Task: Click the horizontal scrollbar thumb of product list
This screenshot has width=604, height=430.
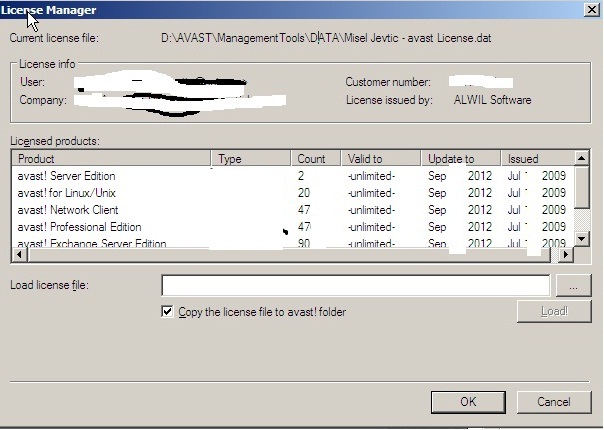Action: click(x=289, y=254)
